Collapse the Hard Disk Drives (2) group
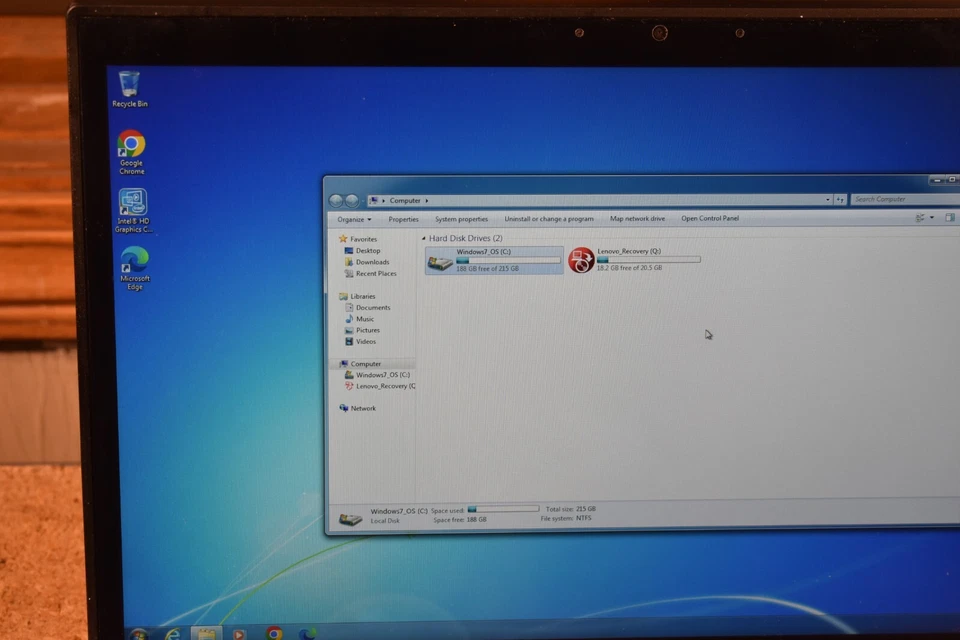Viewport: 960px width, 640px height. [x=424, y=238]
